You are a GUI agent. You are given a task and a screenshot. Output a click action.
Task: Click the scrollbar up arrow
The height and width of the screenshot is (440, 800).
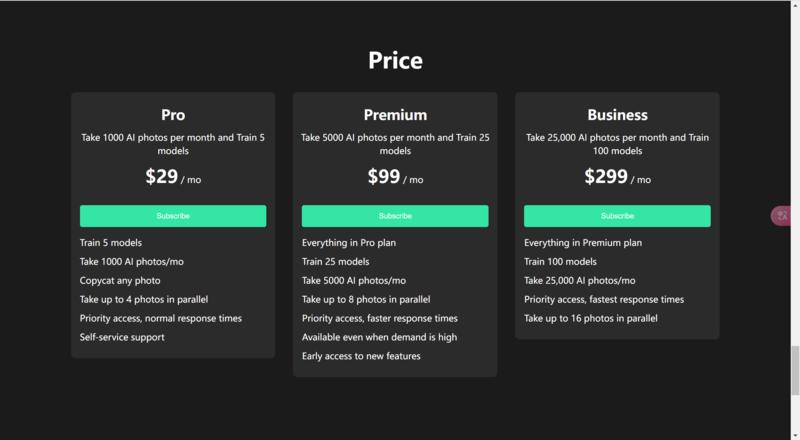point(795,4)
